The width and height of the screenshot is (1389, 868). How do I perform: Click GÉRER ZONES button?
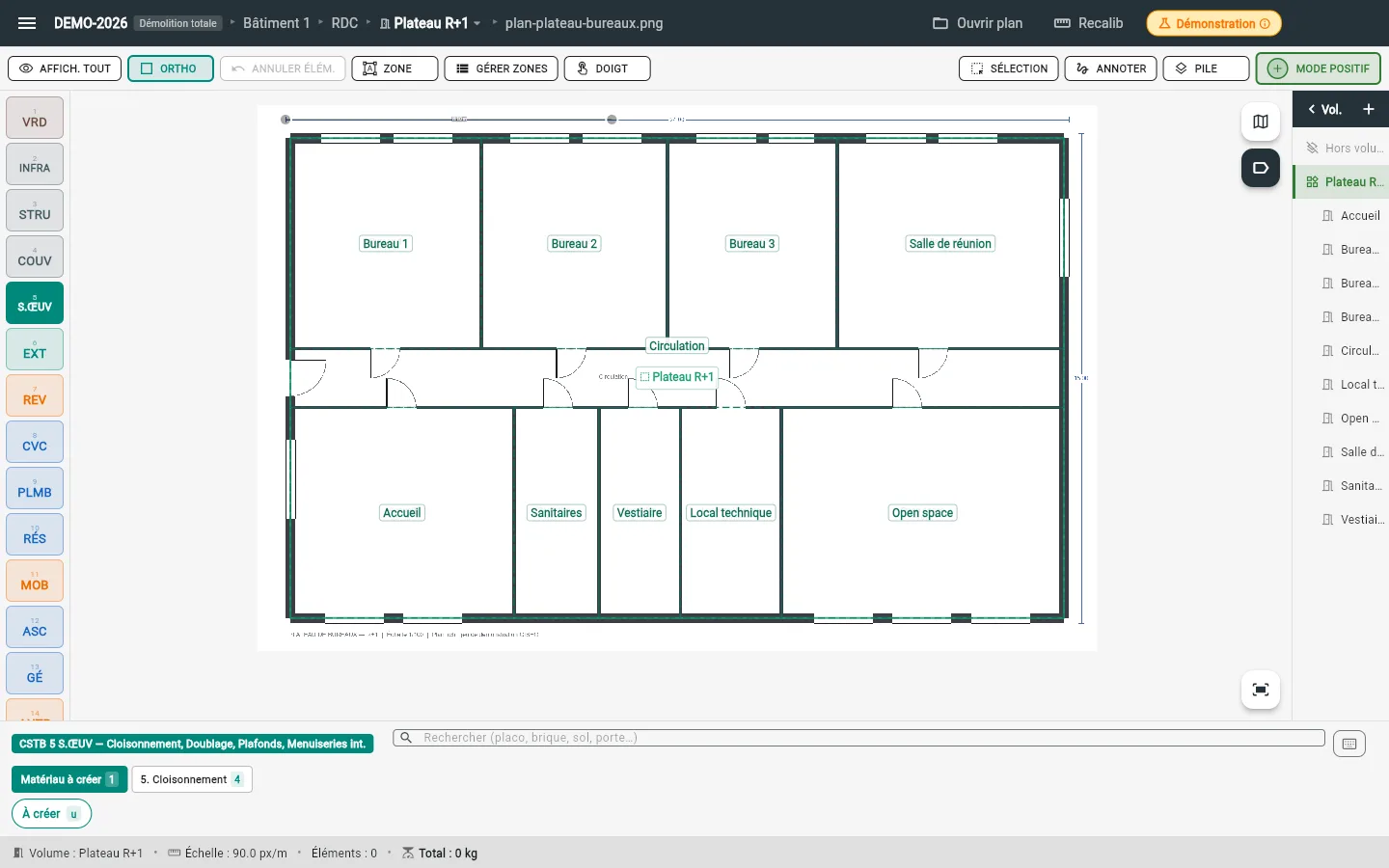tap(501, 68)
